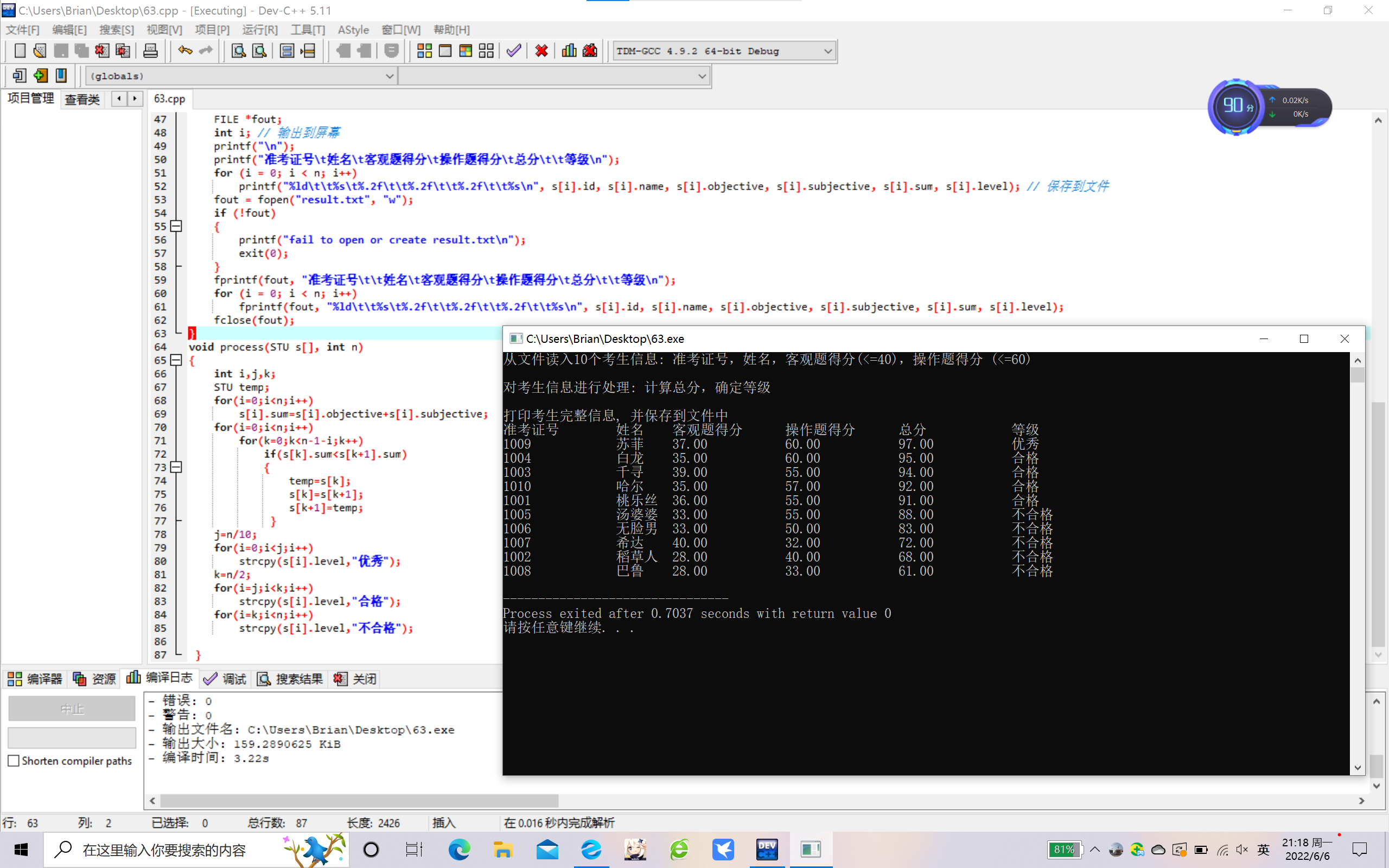Click the 关闭 button in bottom panel

(356, 679)
